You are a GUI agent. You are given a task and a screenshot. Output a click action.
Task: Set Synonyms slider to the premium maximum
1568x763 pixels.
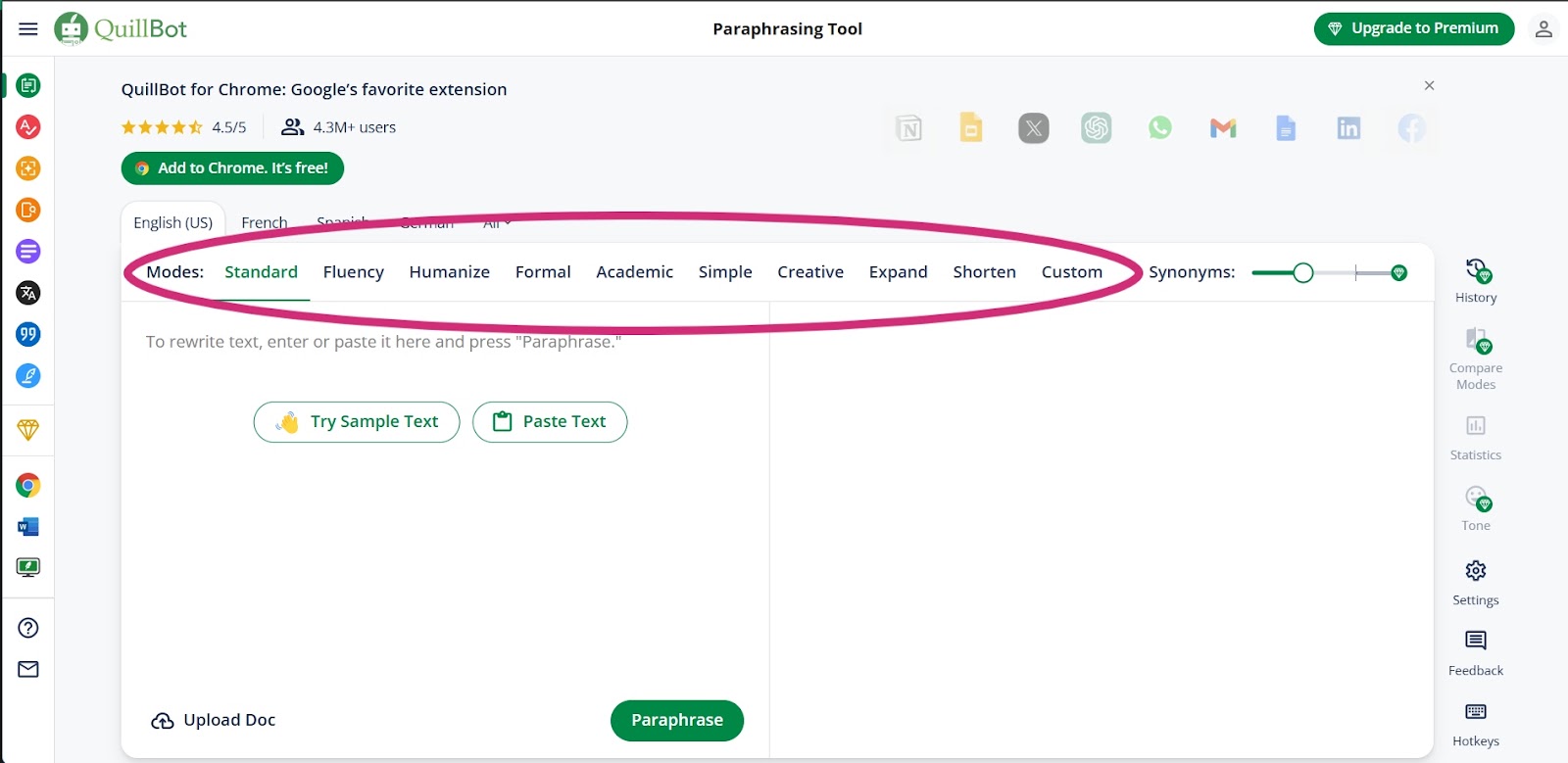pos(1399,273)
